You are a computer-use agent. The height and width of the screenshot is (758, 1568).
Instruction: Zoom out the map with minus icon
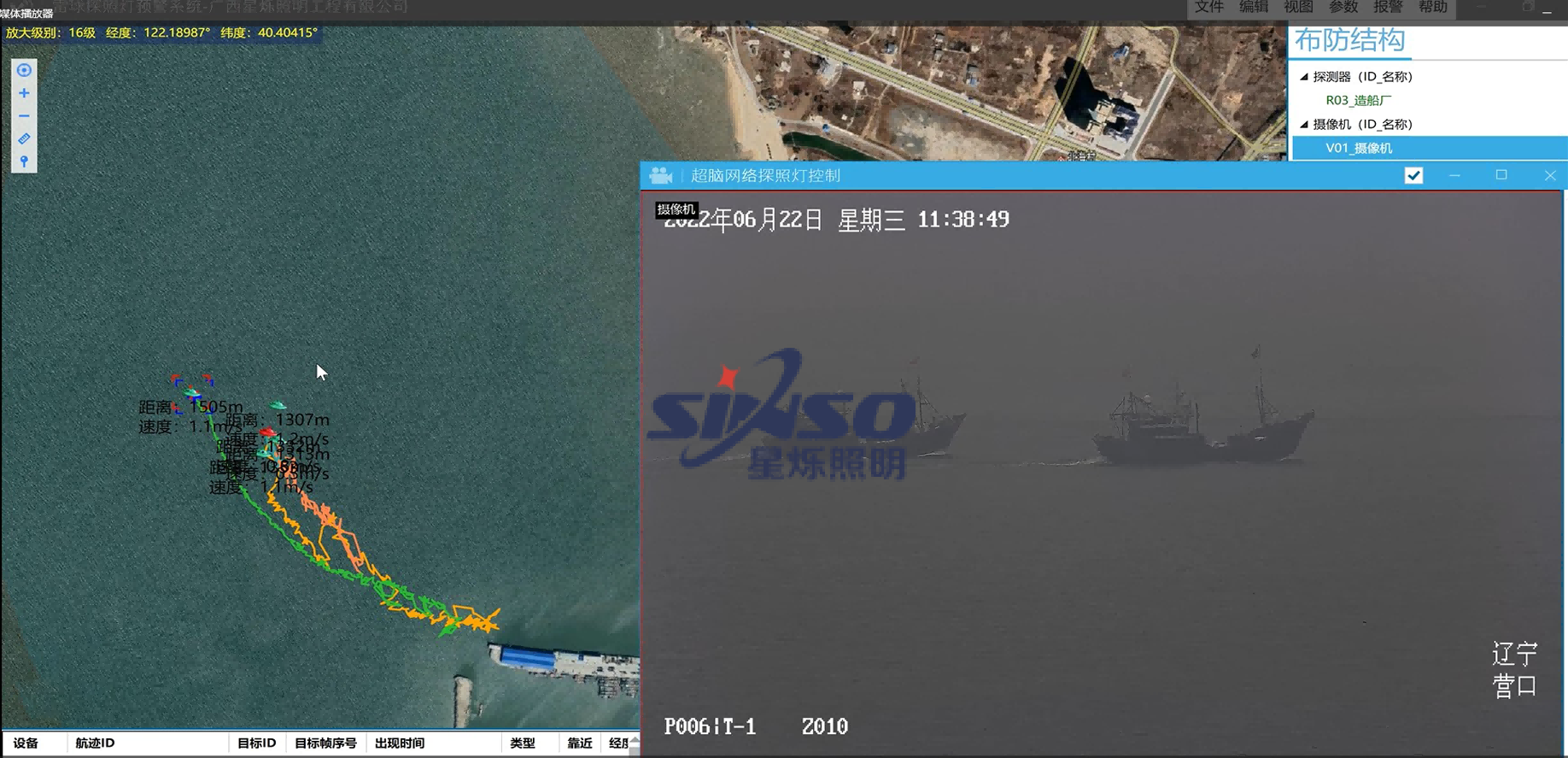pyautogui.click(x=24, y=116)
